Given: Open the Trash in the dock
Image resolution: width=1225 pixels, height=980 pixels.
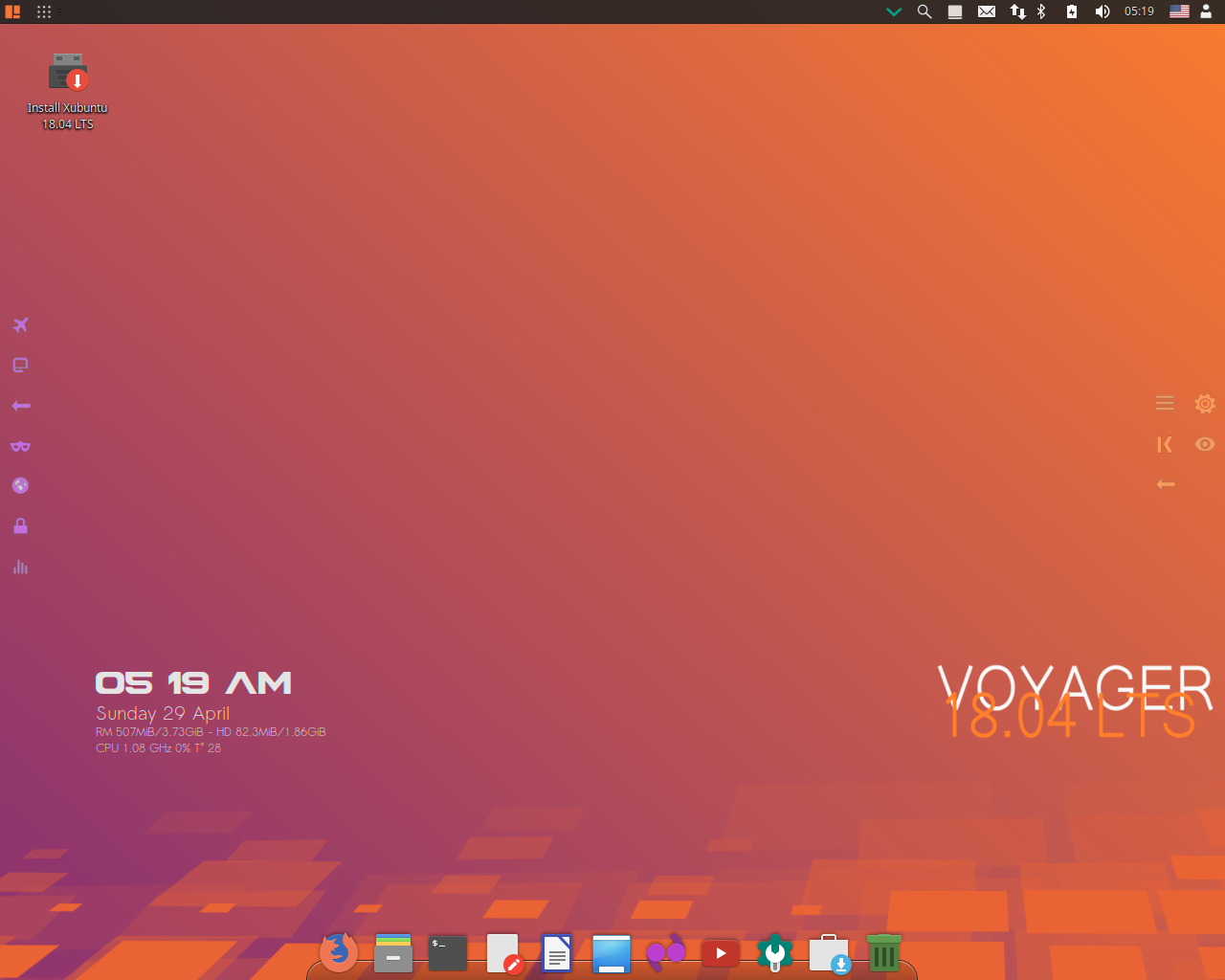Looking at the screenshot, I should click(884, 953).
